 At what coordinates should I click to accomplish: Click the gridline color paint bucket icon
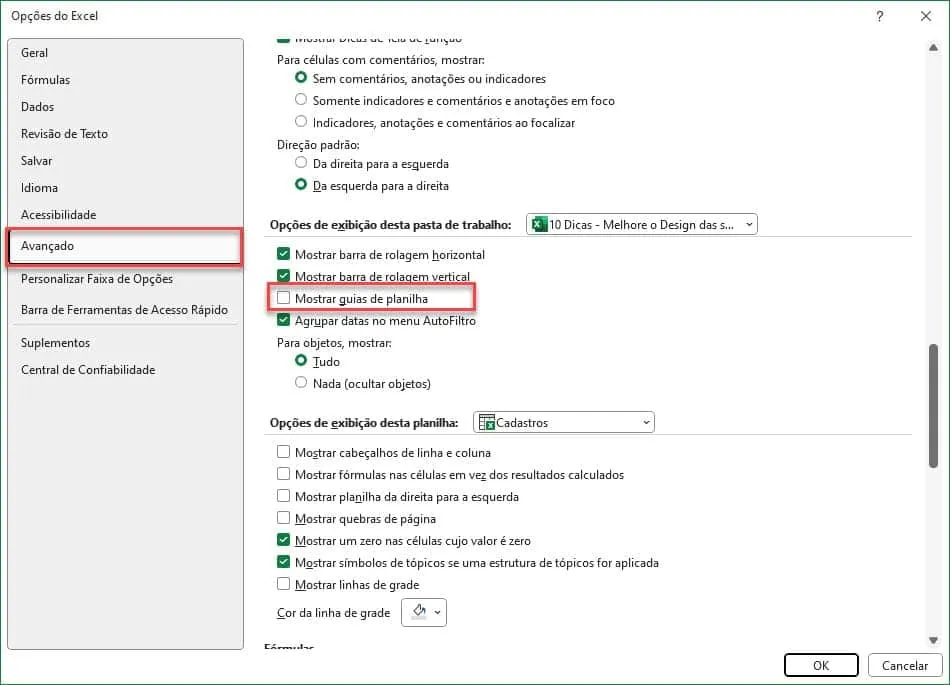coord(419,612)
